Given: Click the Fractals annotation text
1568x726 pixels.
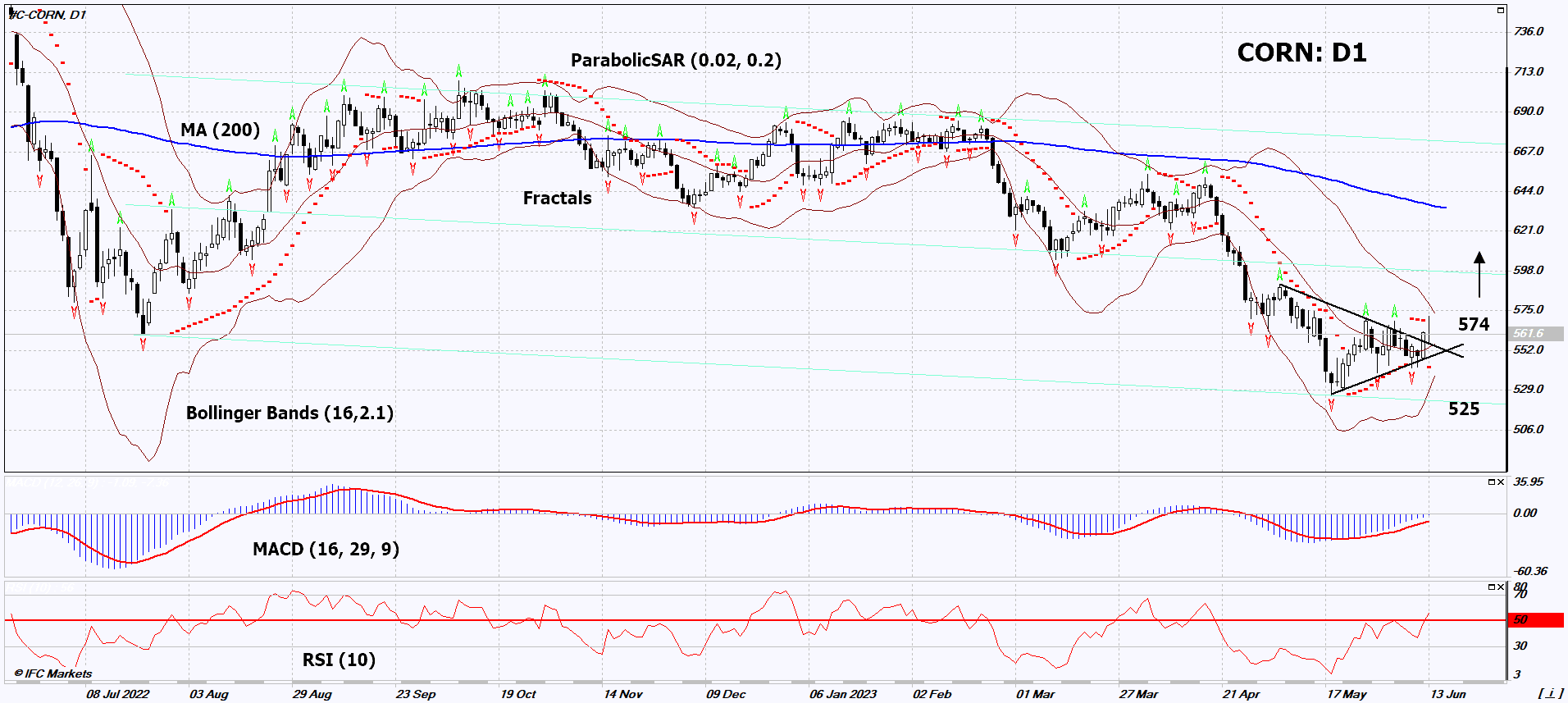Looking at the screenshot, I should (x=557, y=199).
